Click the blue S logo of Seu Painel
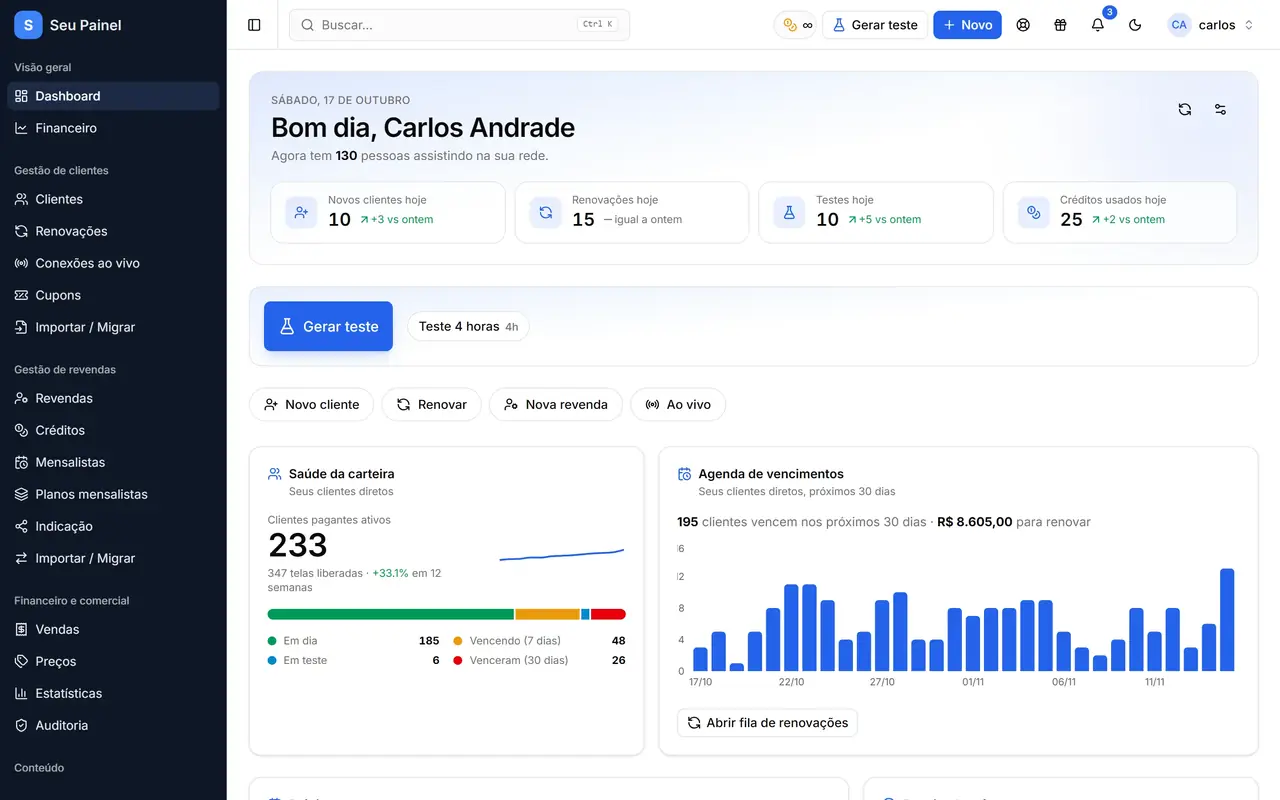 click(x=28, y=25)
